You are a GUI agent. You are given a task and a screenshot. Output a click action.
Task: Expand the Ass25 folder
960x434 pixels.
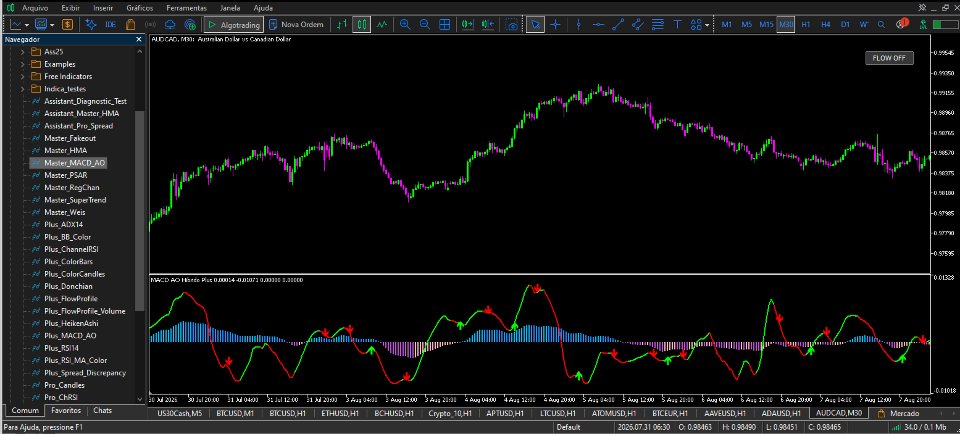(x=23, y=51)
